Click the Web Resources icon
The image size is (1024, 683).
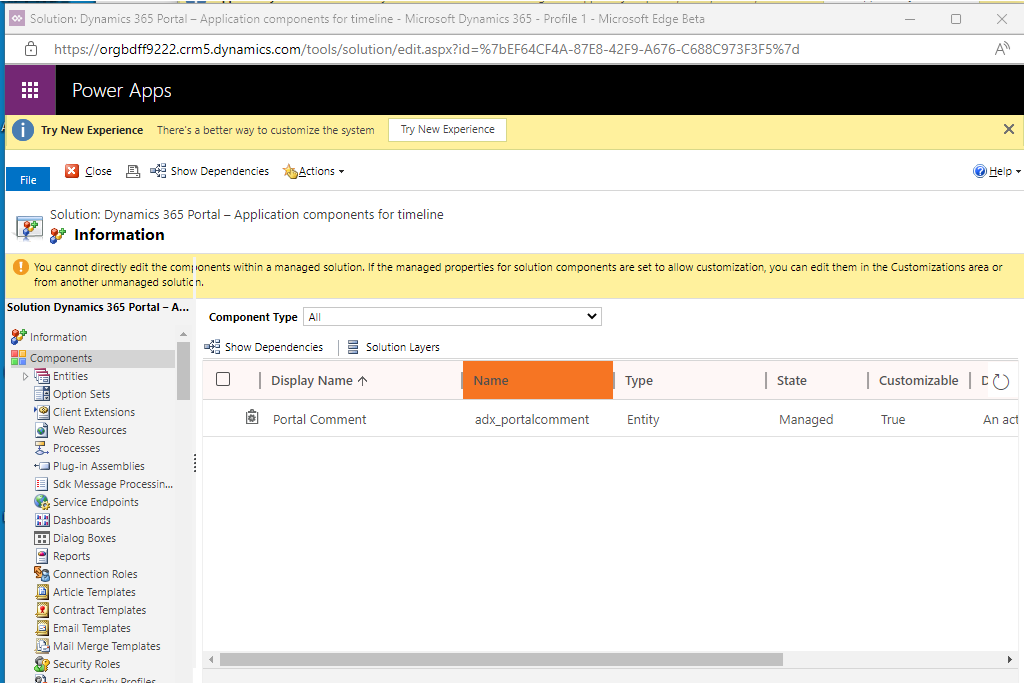pos(42,430)
